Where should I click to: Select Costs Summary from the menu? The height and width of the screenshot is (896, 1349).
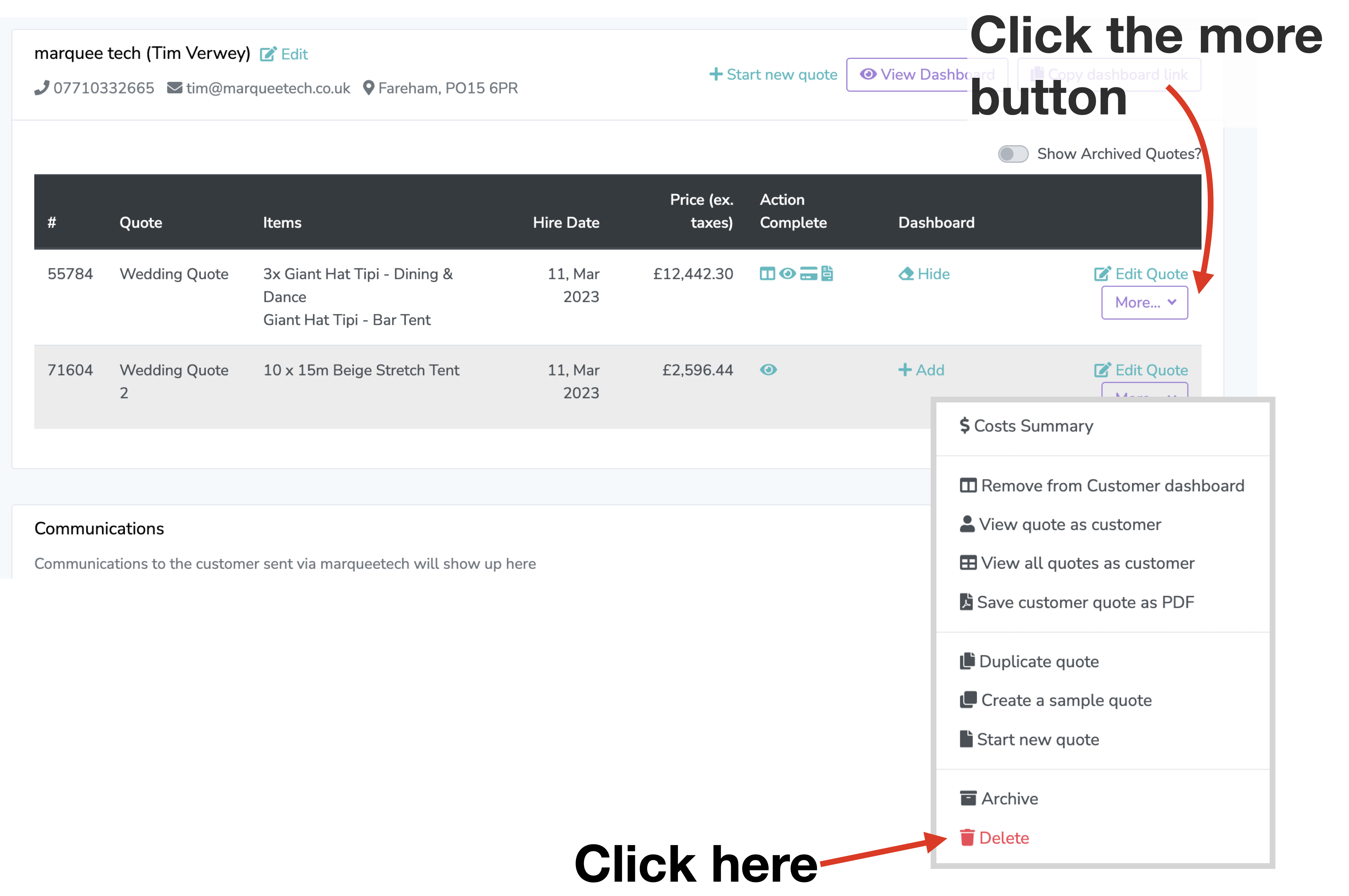[x=1026, y=426]
